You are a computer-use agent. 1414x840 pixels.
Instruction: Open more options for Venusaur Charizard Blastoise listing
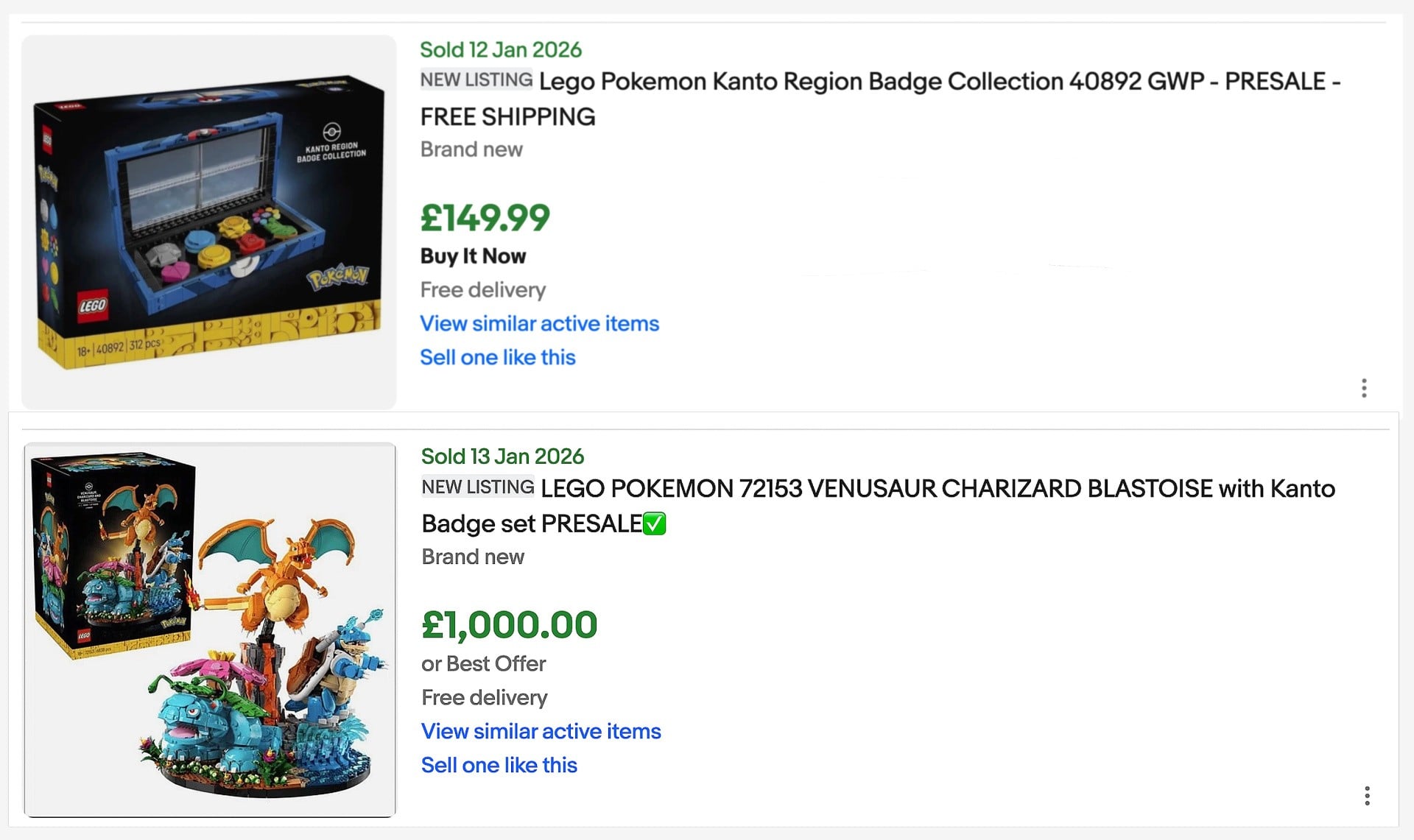[1367, 796]
